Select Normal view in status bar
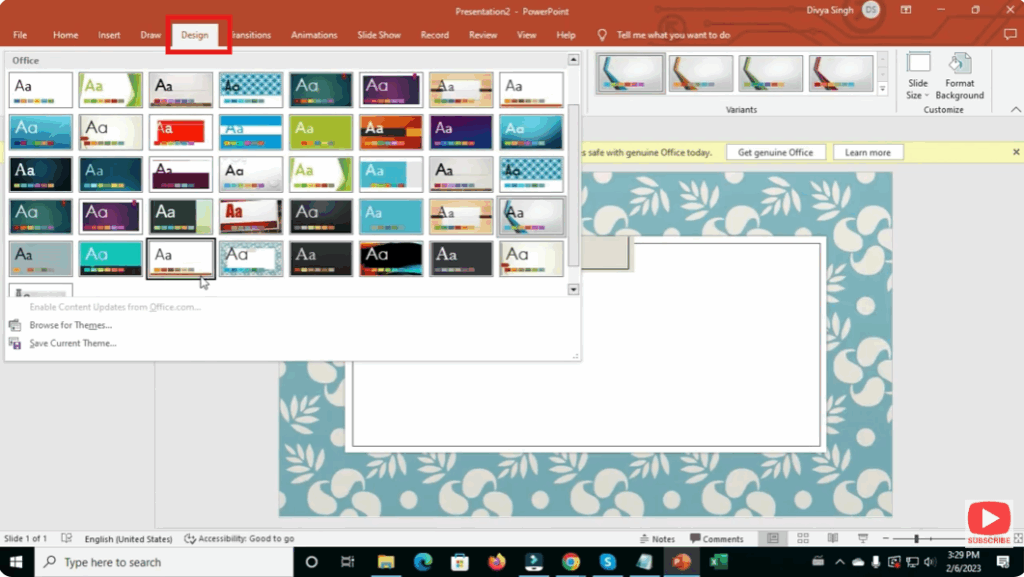The width and height of the screenshot is (1024, 577). point(771,537)
